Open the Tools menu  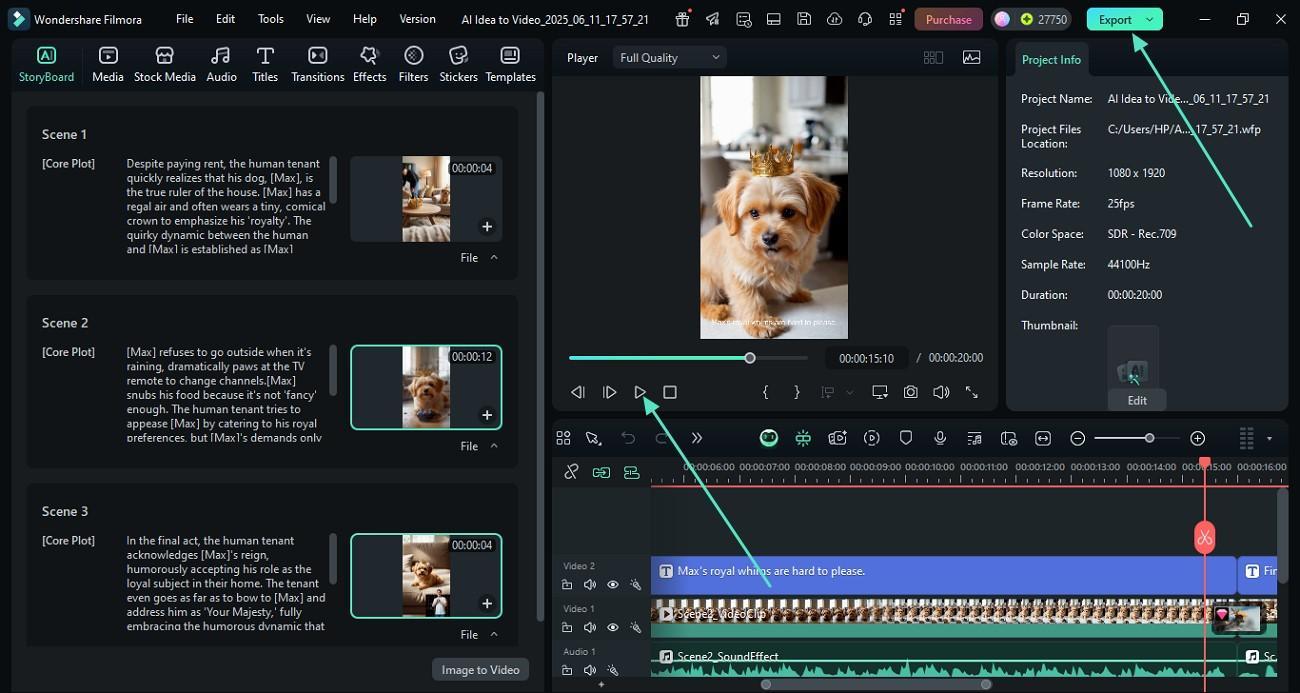[x=270, y=19]
